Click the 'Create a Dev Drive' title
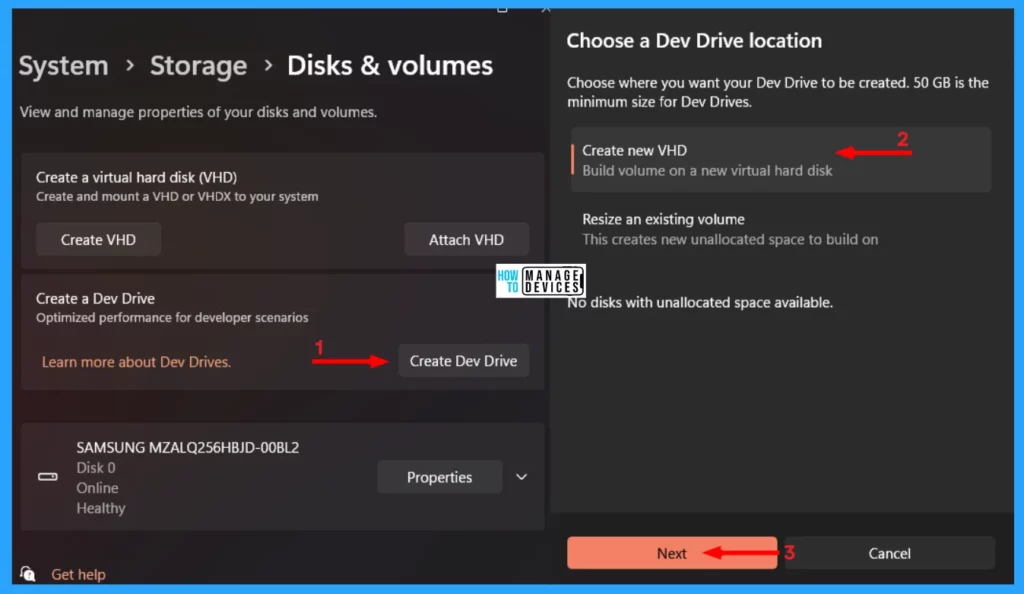The image size is (1024, 594). (95, 298)
